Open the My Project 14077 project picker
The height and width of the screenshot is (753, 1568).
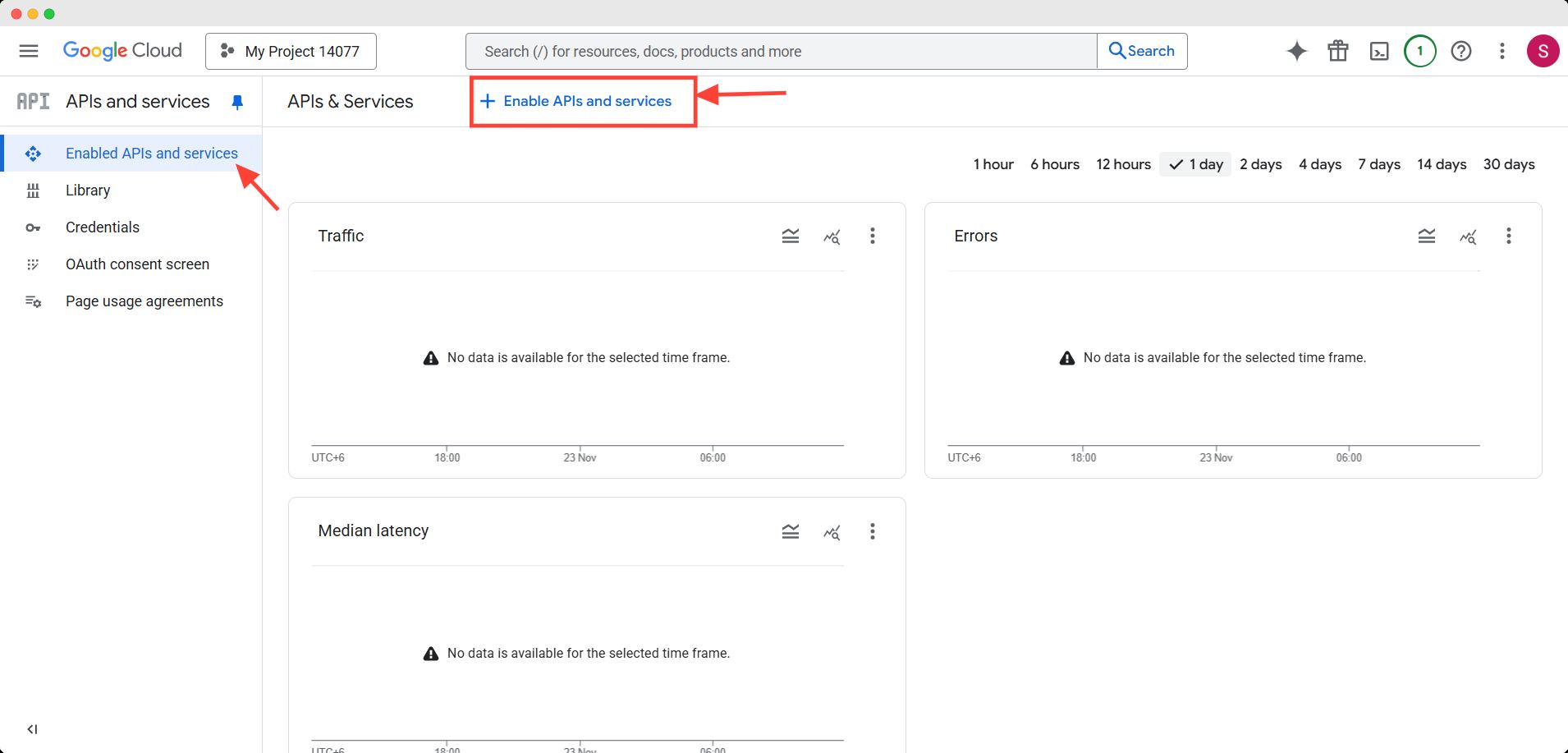[291, 50]
